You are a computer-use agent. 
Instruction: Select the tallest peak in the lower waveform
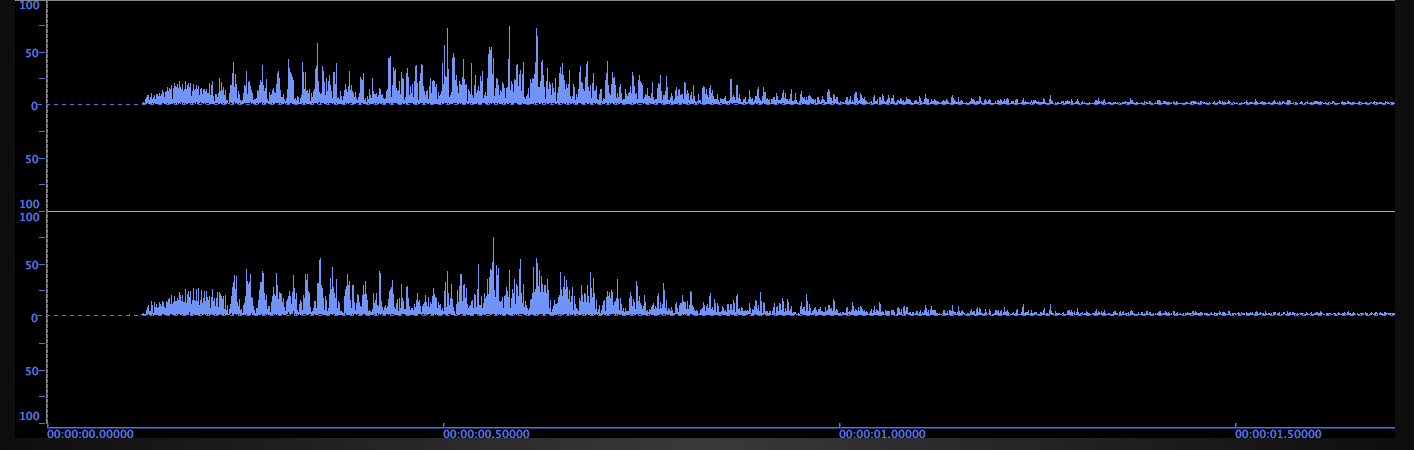493,239
